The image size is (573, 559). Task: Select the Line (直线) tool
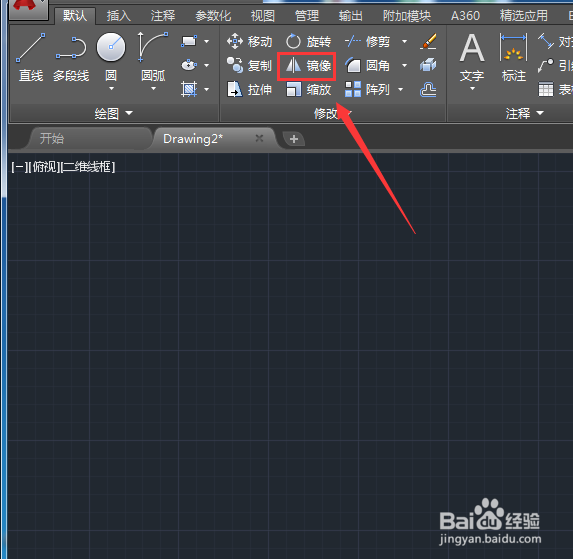(31, 57)
